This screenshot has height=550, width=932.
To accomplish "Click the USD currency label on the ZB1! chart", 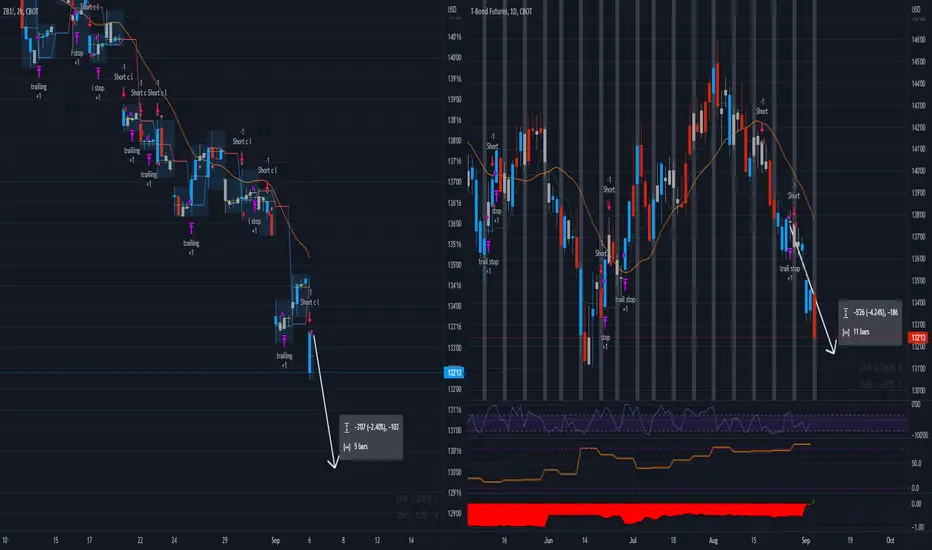I will pos(452,10).
